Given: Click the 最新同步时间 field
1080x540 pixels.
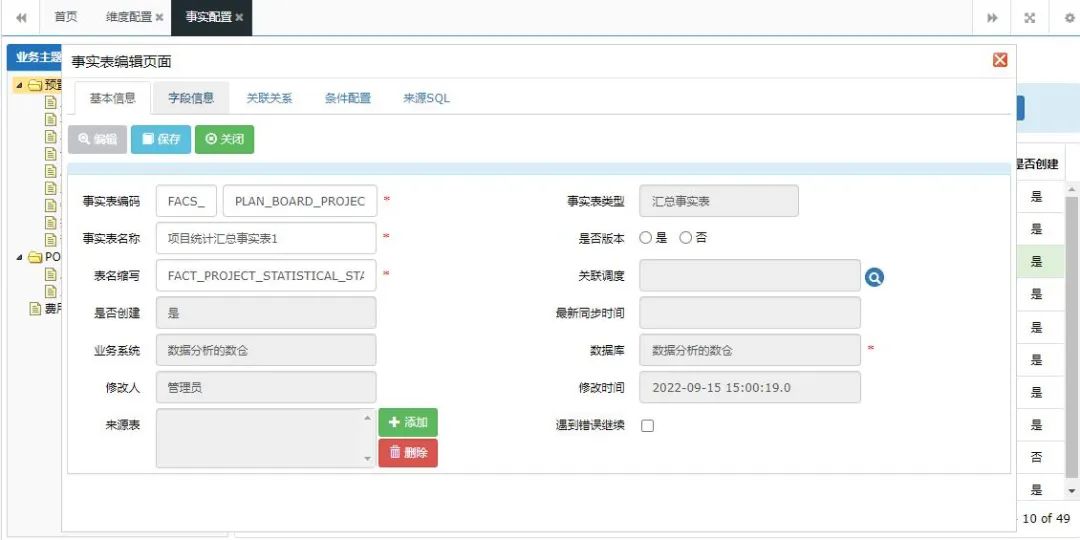Looking at the screenshot, I should point(750,313).
